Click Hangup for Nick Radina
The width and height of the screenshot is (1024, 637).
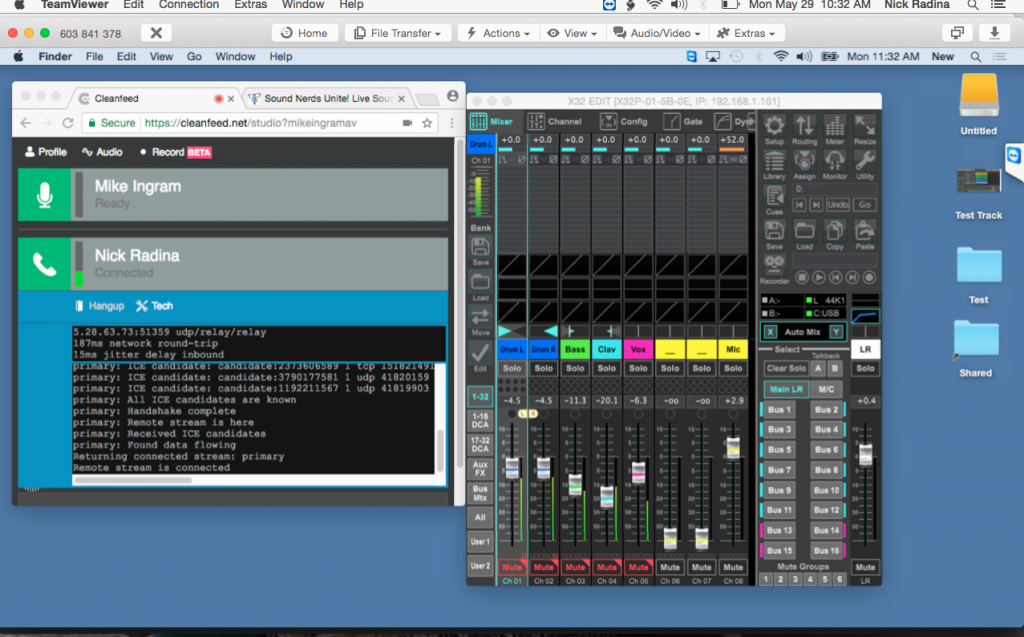tap(99, 306)
